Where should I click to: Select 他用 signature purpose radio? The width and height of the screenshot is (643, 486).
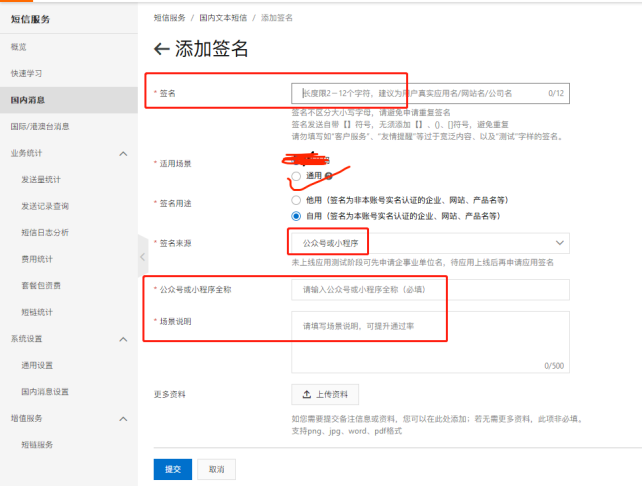tap(296, 200)
